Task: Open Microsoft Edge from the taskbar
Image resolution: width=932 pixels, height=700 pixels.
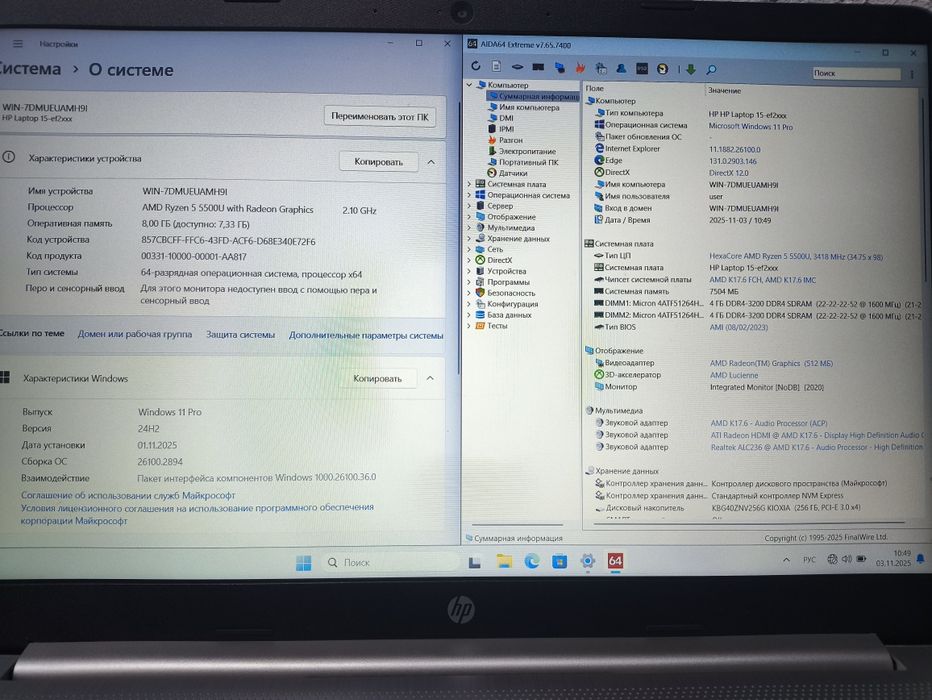Action: point(532,560)
